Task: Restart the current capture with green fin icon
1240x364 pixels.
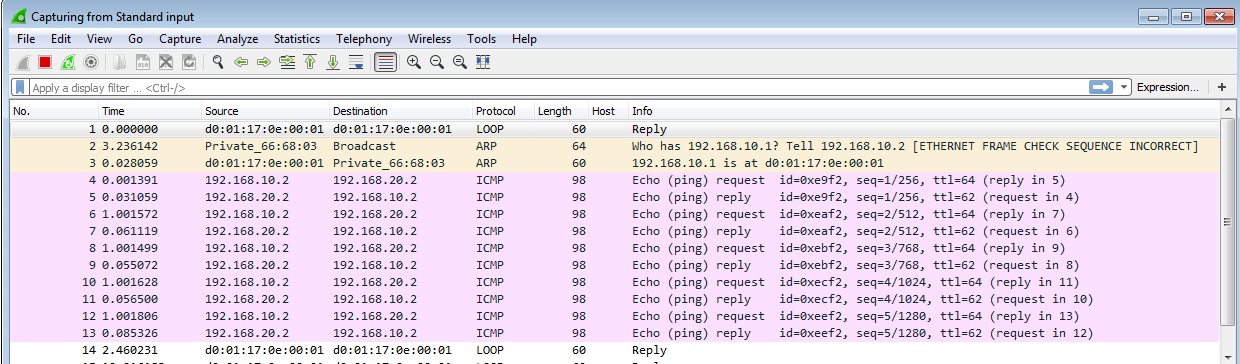Action: click(68, 62)
